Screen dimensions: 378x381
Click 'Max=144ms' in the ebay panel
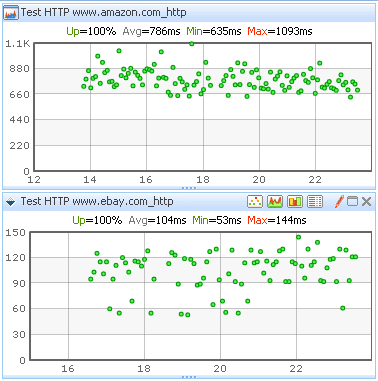point(277,220)
